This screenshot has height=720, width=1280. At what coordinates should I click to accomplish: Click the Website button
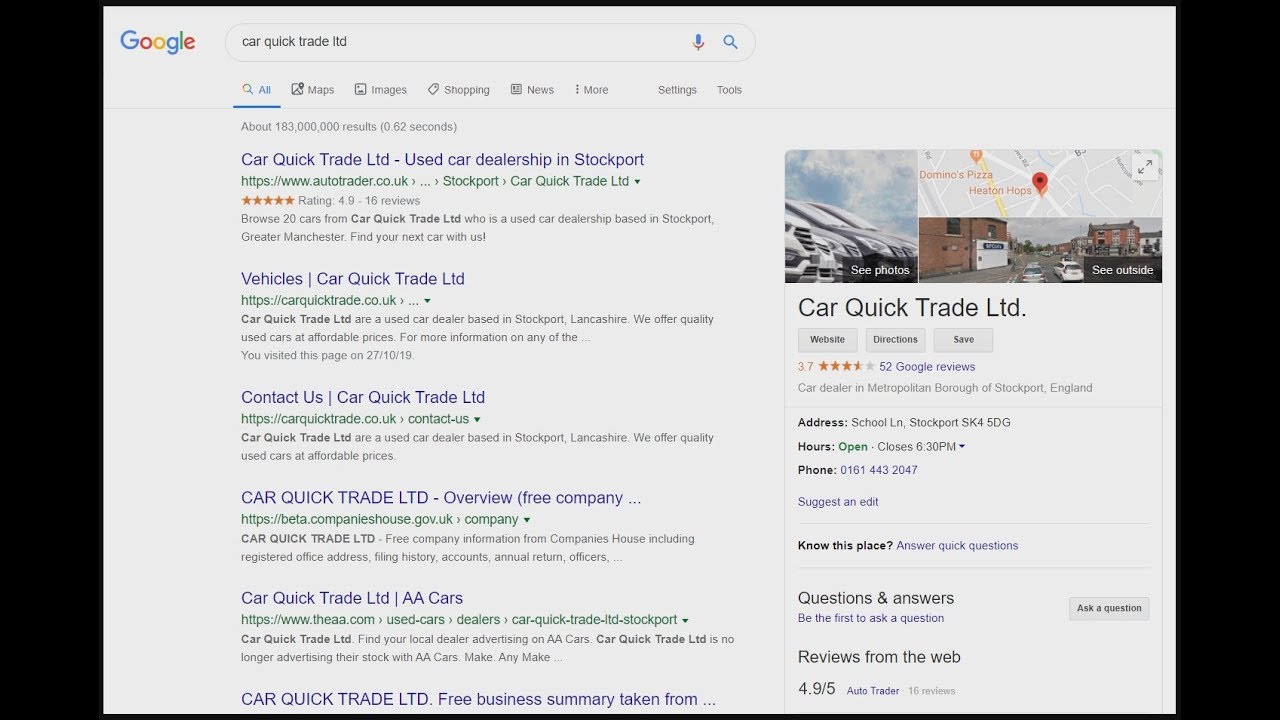(x=827, y=340)
